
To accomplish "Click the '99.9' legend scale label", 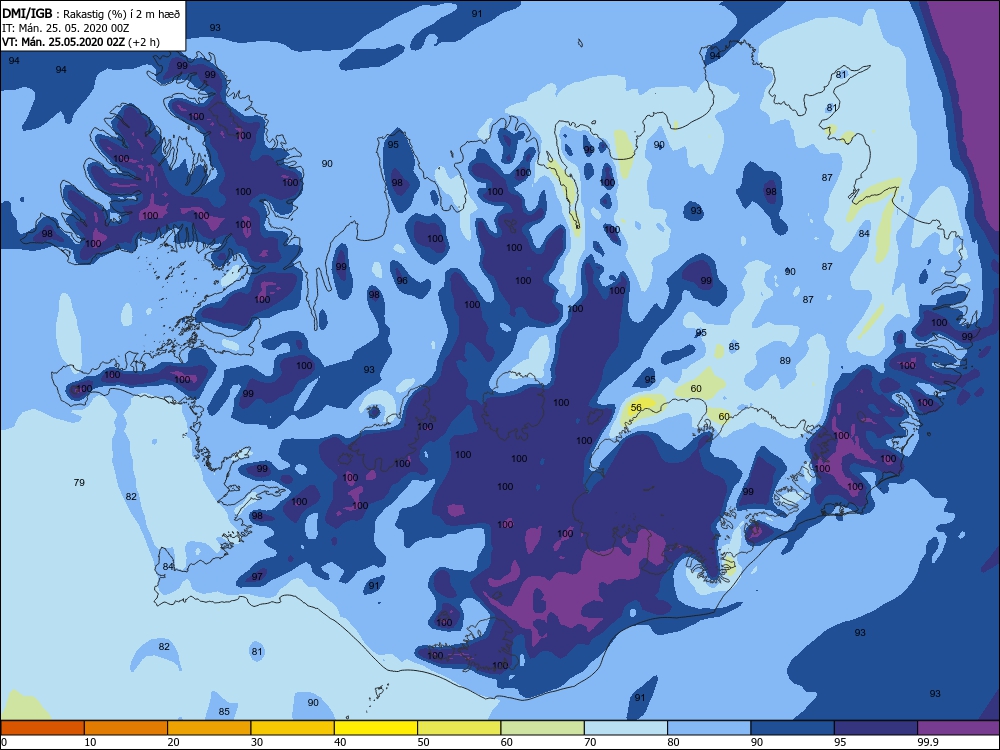I will point(928,742).
